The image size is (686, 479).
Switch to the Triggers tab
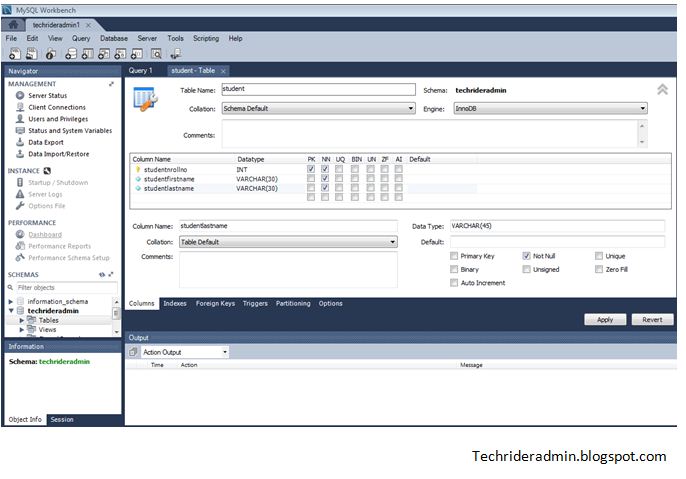(x=255, y=303)
